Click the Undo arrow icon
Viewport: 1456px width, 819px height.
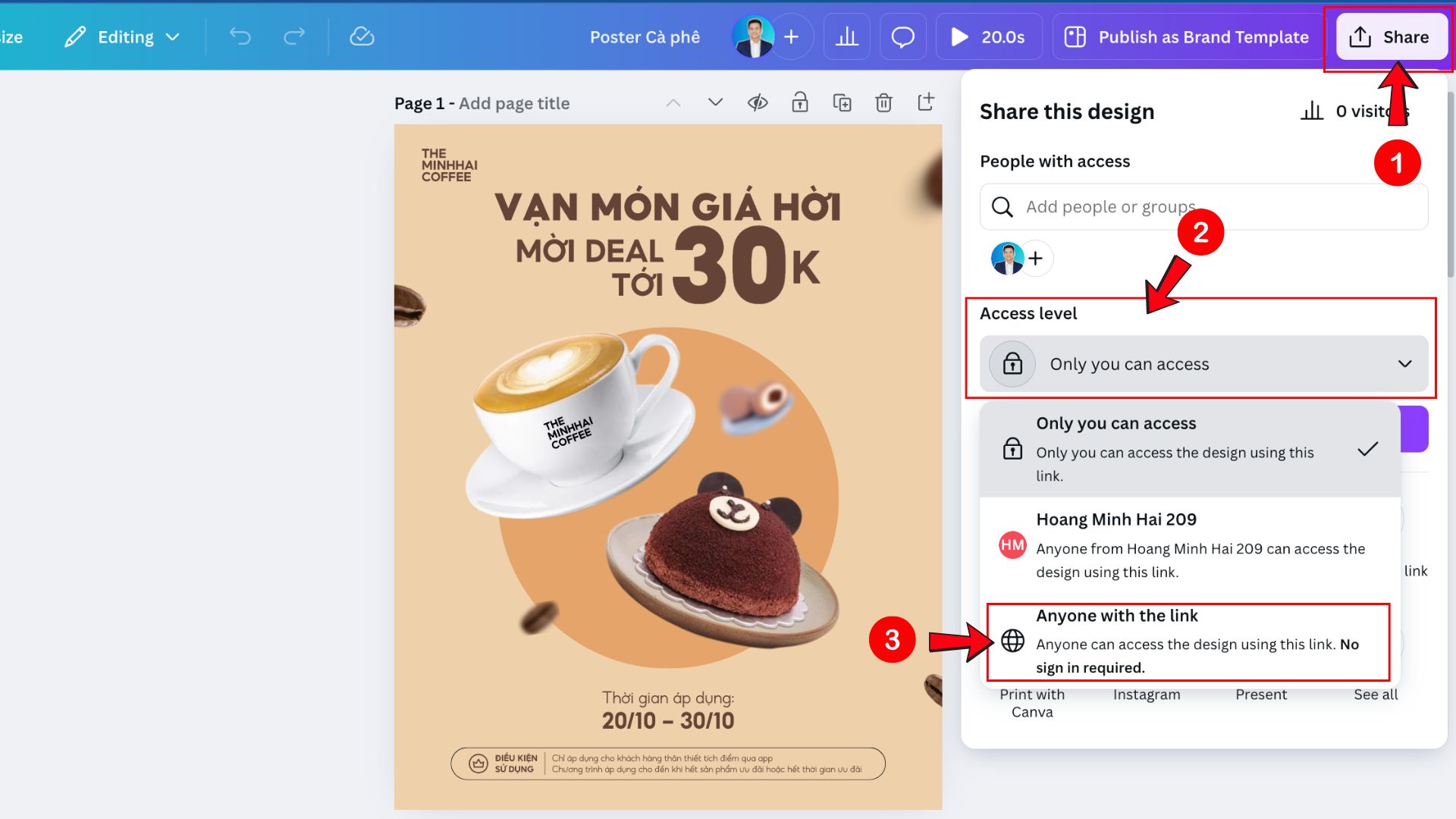point(240,36)
